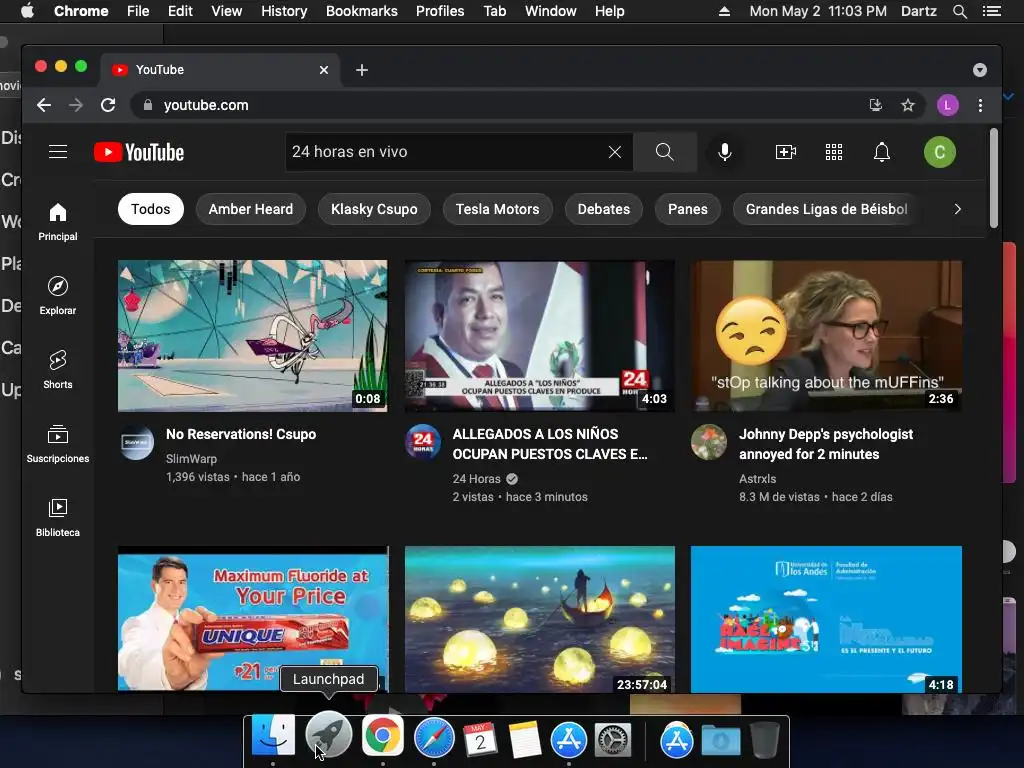Show more topic chips with the right chevron

click(957, 209)
